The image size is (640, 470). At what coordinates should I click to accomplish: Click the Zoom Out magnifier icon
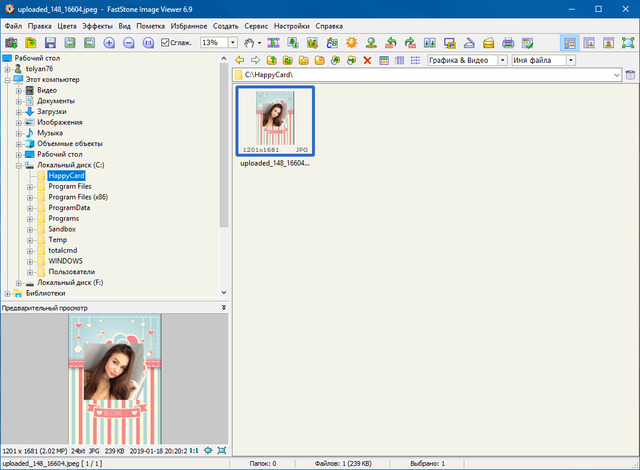tap(128, 43)
